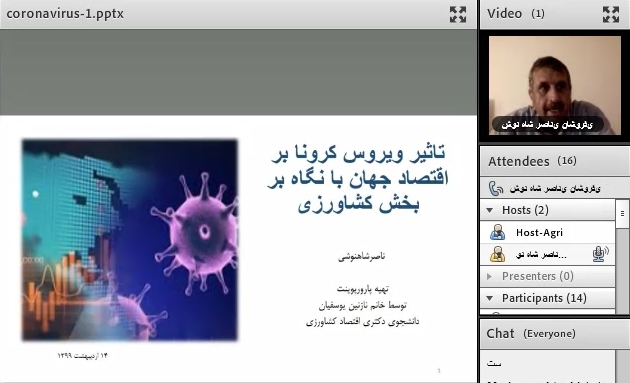This screenshot has width=630, height=383.
Task: Click the first chat message line
Action: coord(494,364)
